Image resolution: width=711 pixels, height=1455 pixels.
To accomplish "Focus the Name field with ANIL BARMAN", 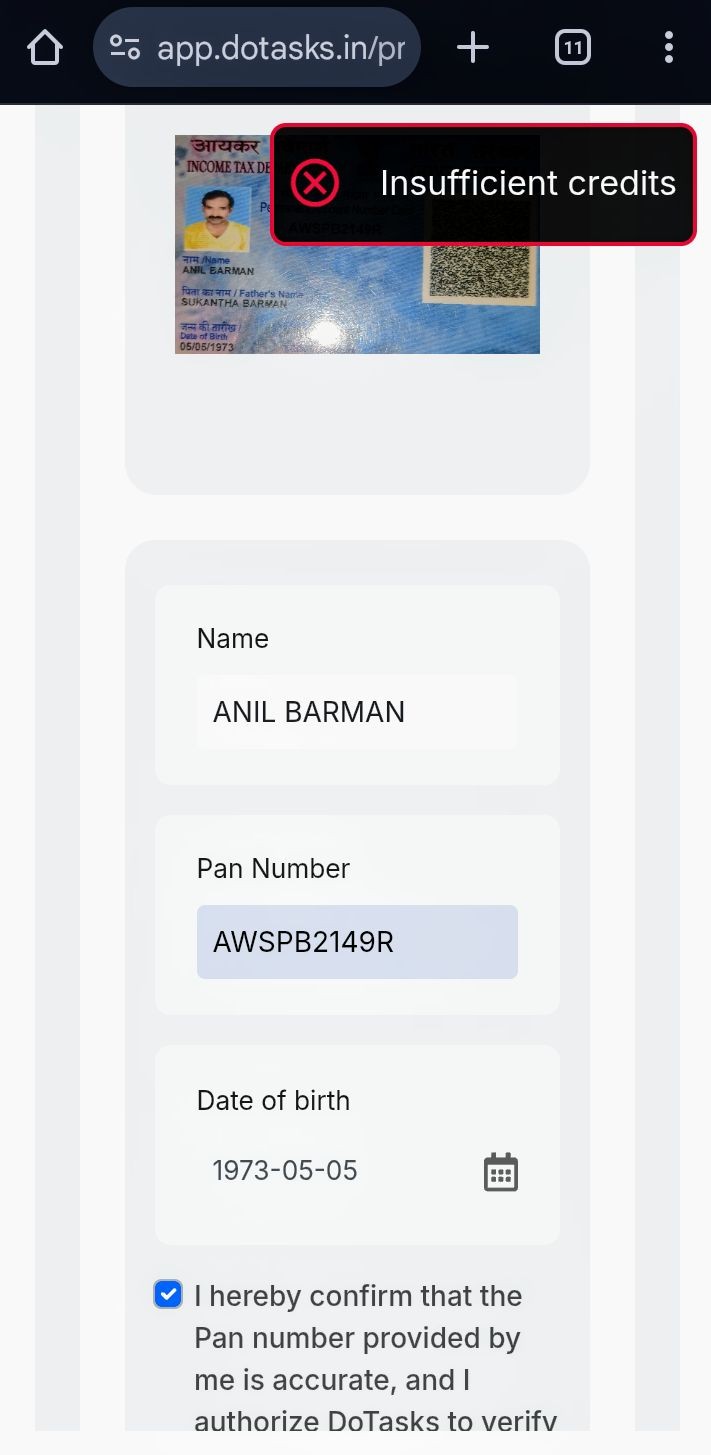I will 356,712.
